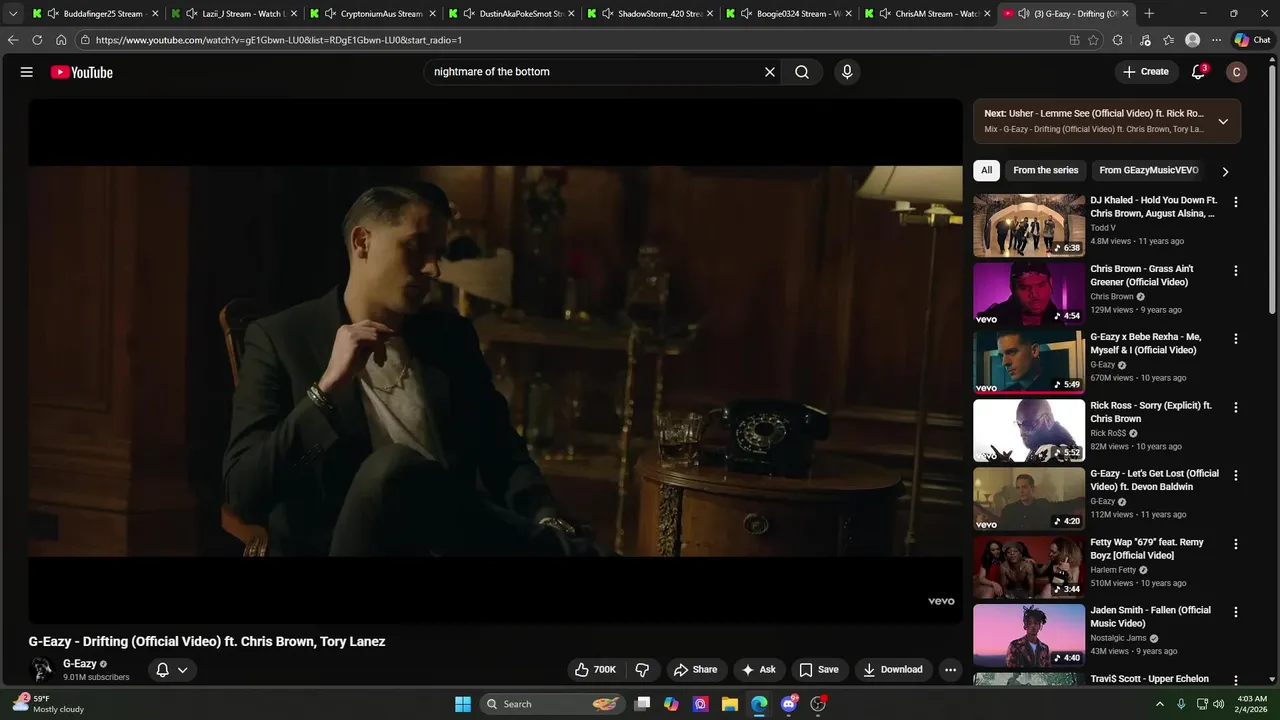The height and width of the screenshot is (720, 1280).
Task: Click the video player to pause
Action: (x=495, y=361)
